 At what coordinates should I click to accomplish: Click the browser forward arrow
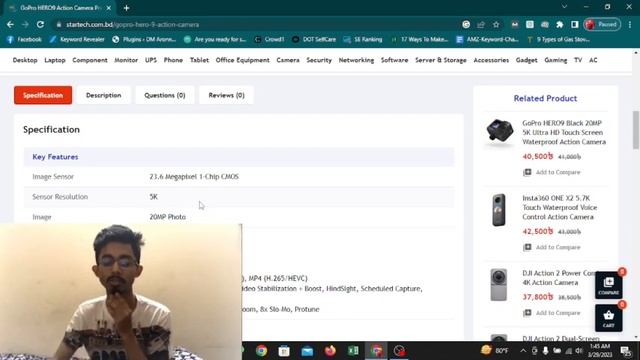click(25, 24)
